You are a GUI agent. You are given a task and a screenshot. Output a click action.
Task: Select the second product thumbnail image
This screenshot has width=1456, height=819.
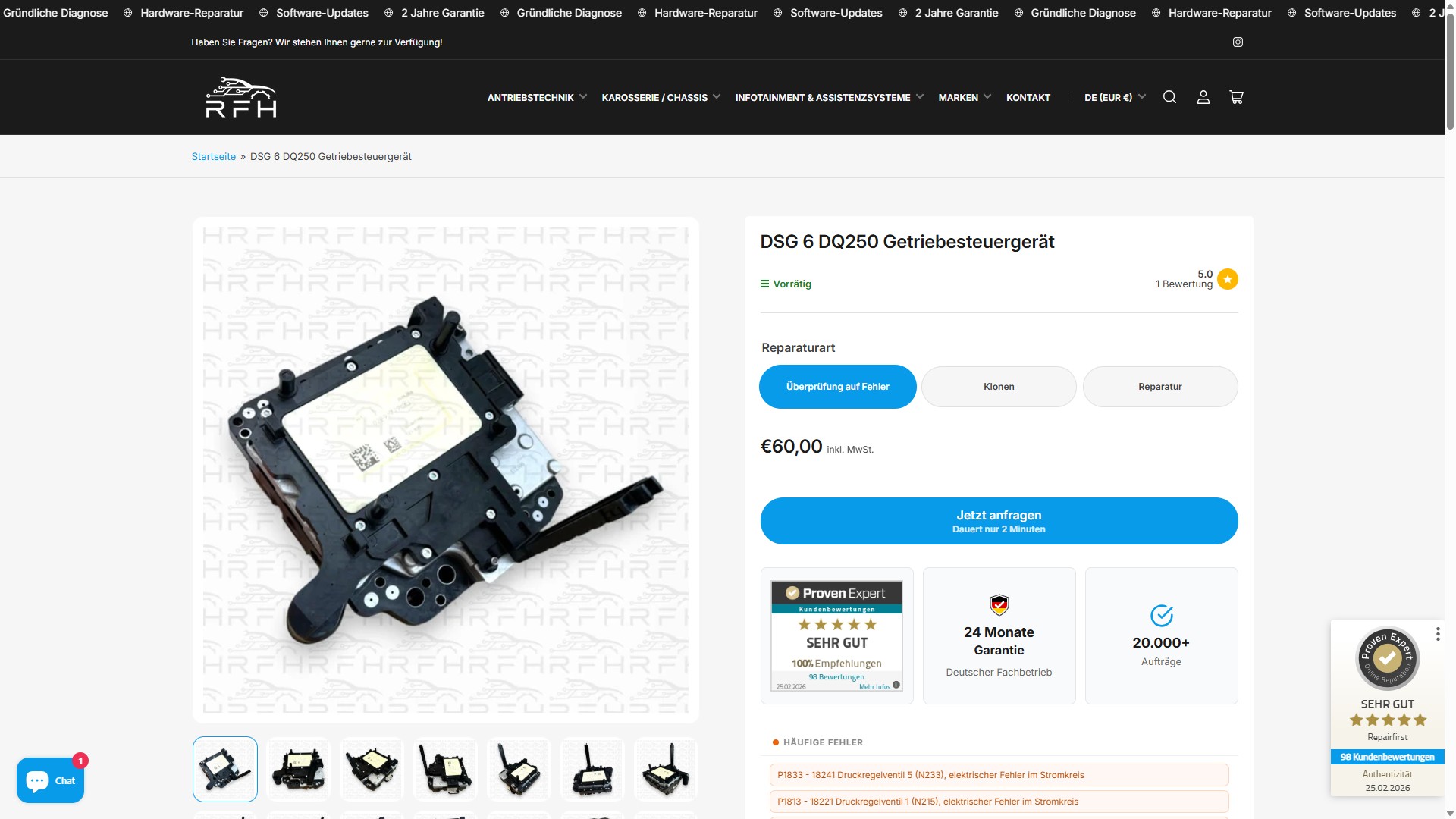pyautogui.click(x=298, y=769)
